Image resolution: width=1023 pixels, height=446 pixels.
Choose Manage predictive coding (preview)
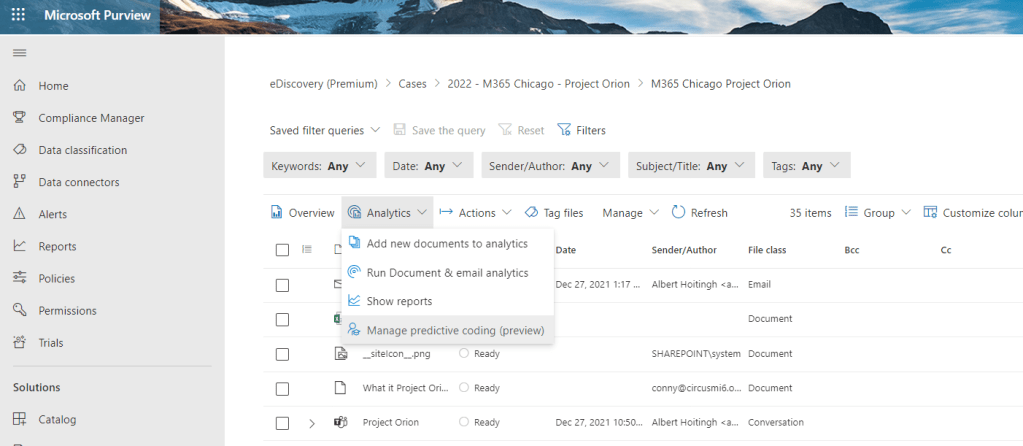point(455,330)
